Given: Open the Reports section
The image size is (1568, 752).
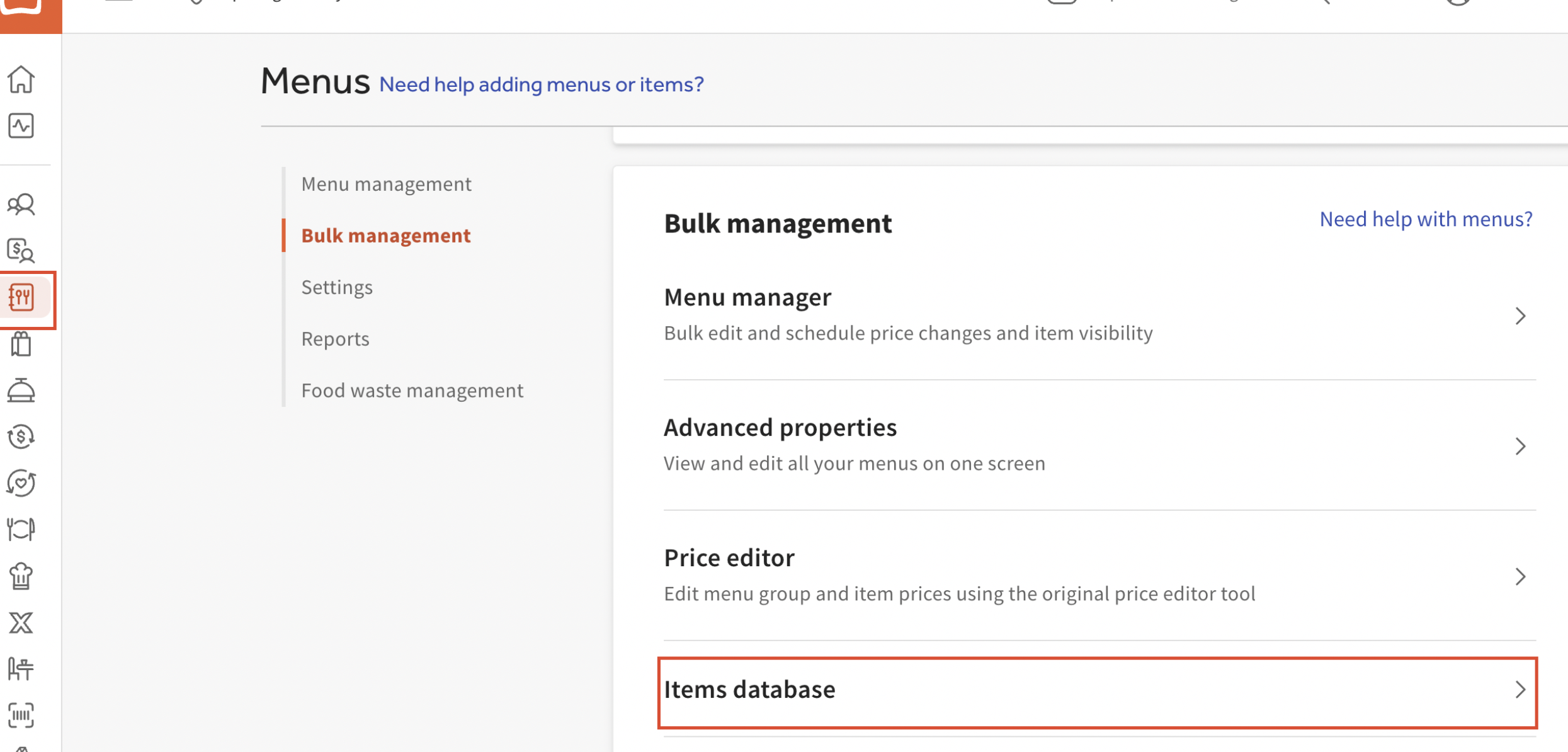Looking at the screenshot, I should coord(335,339).
